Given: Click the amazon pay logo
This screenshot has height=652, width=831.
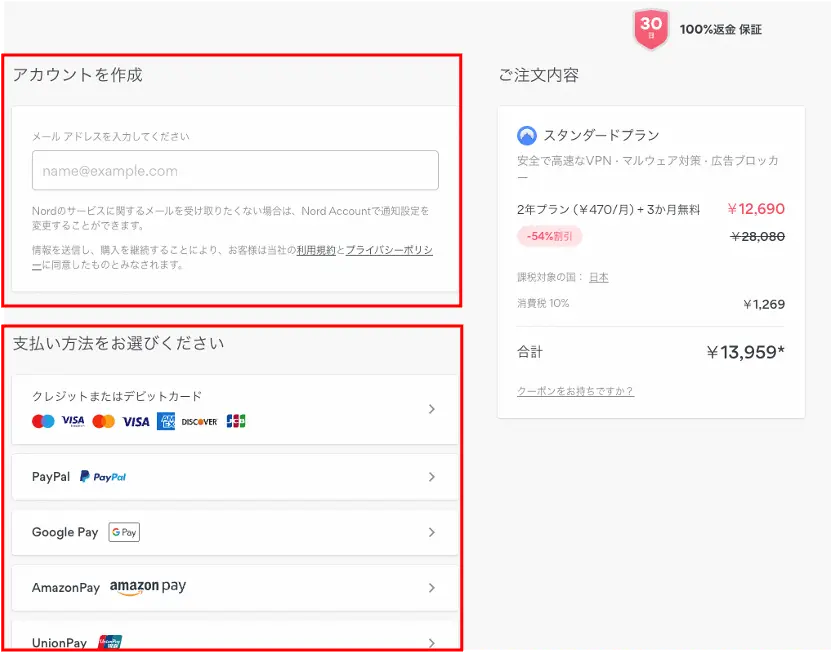Looking at the screenshot, I should click(148, 587).
